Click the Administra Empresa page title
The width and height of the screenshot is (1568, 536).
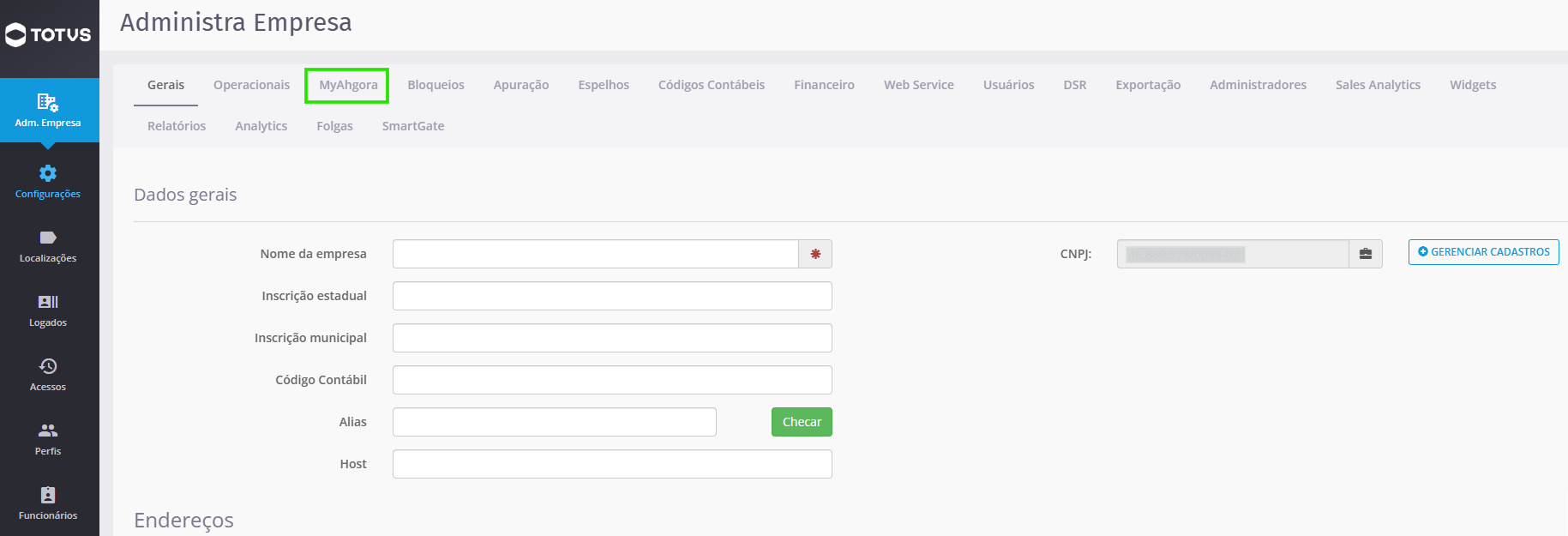pos(236,22)
